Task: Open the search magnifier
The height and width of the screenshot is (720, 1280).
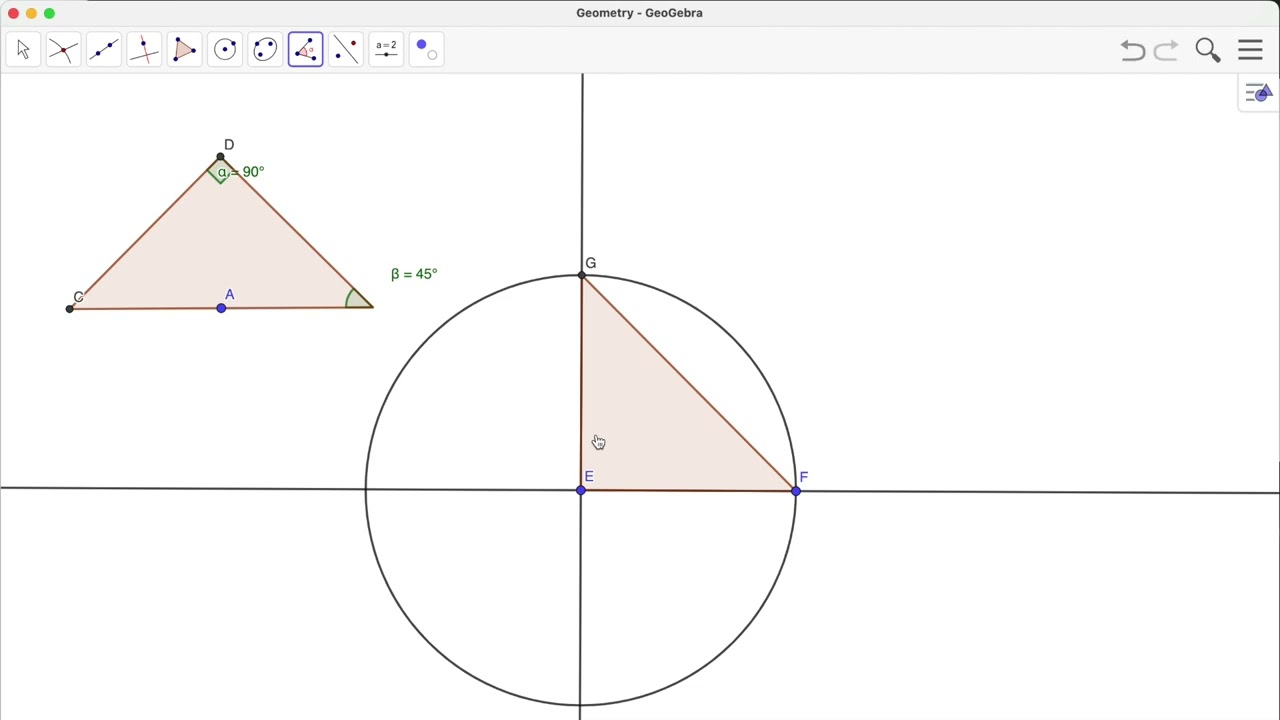Action: coord(1208,50)
